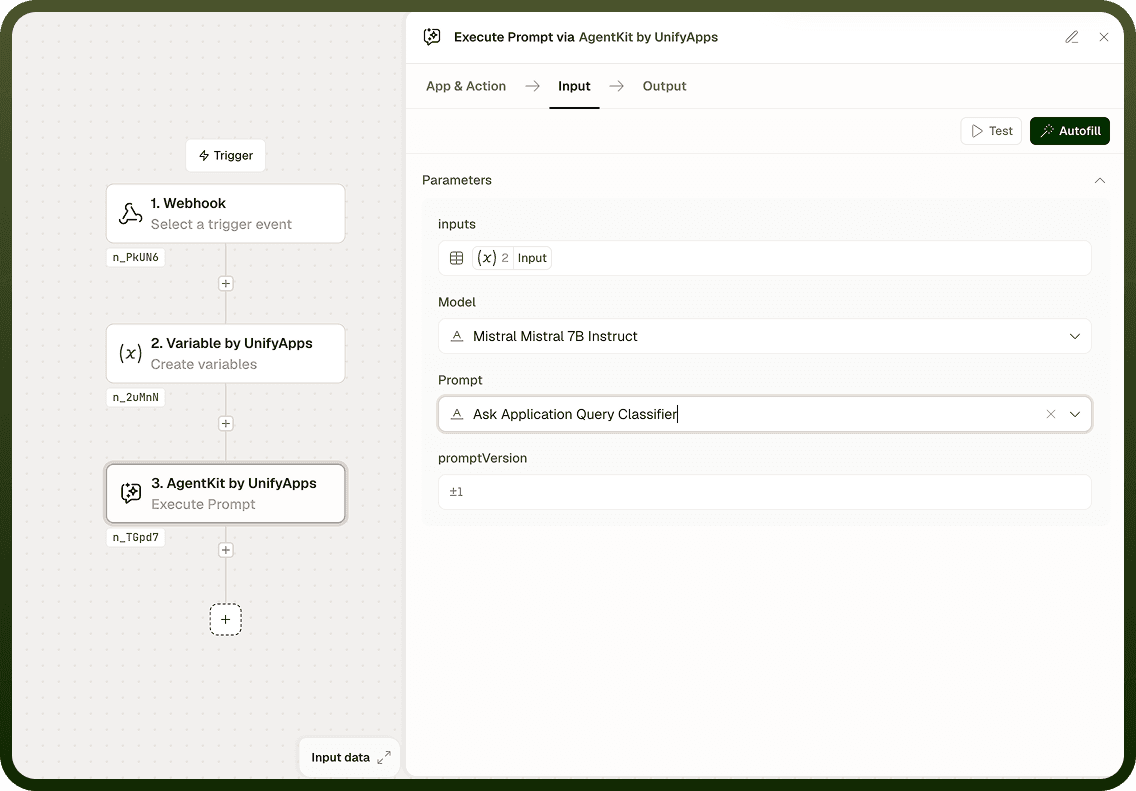The height and width of the screenshot is (791, 1136).
Task: Collapse the Parameters section chevron
Action: click(1099, 180)
